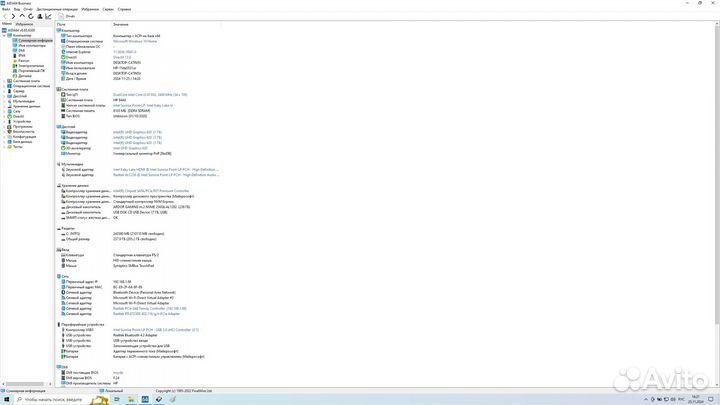720x405 pixels.
Task: Select the ARDOR GAMING disk drive row
Action: click(x=152, y=207)
